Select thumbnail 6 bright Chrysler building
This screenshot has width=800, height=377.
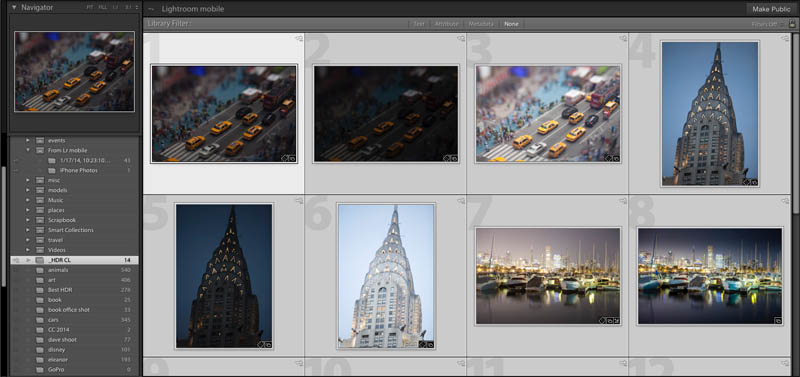click(x=386, y=276)
